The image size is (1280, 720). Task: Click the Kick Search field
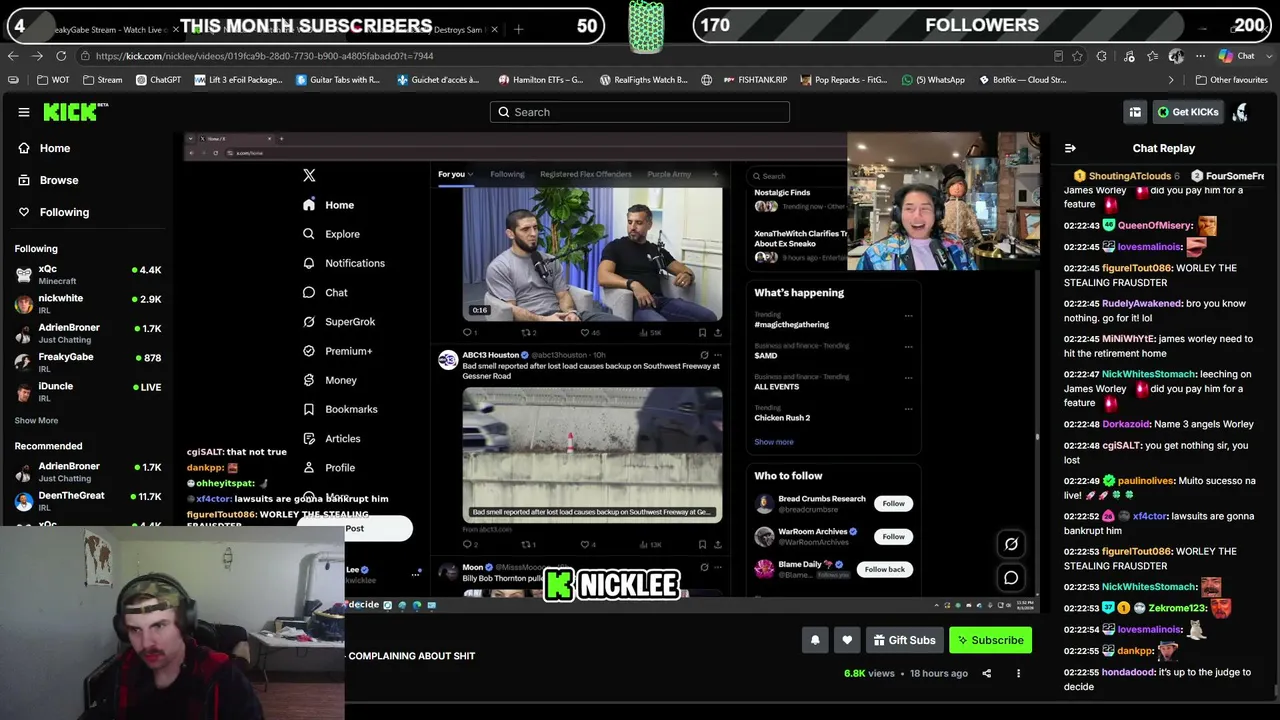tap(640, 112)
